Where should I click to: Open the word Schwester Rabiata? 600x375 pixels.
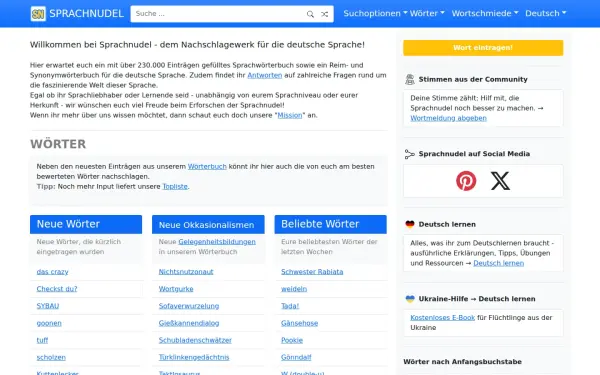[x=312, y=272]
